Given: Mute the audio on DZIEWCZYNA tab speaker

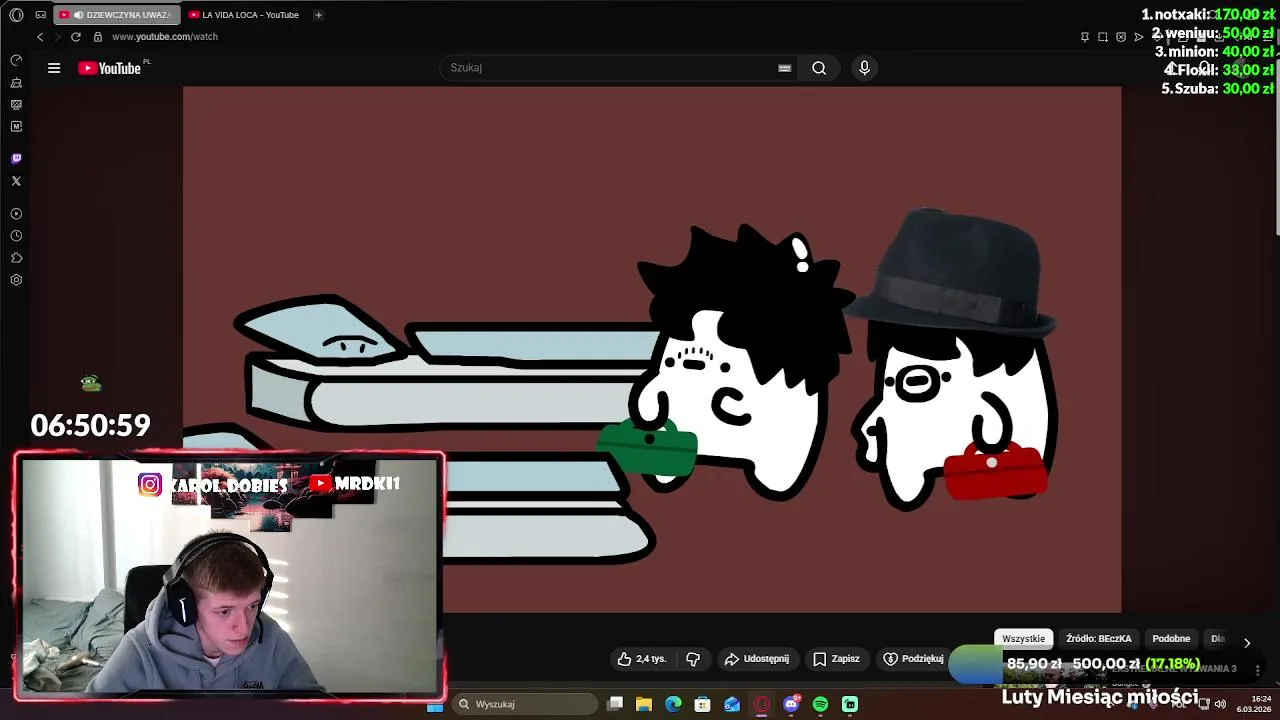Looking at the screenshot, I should (x=78, y=15).
